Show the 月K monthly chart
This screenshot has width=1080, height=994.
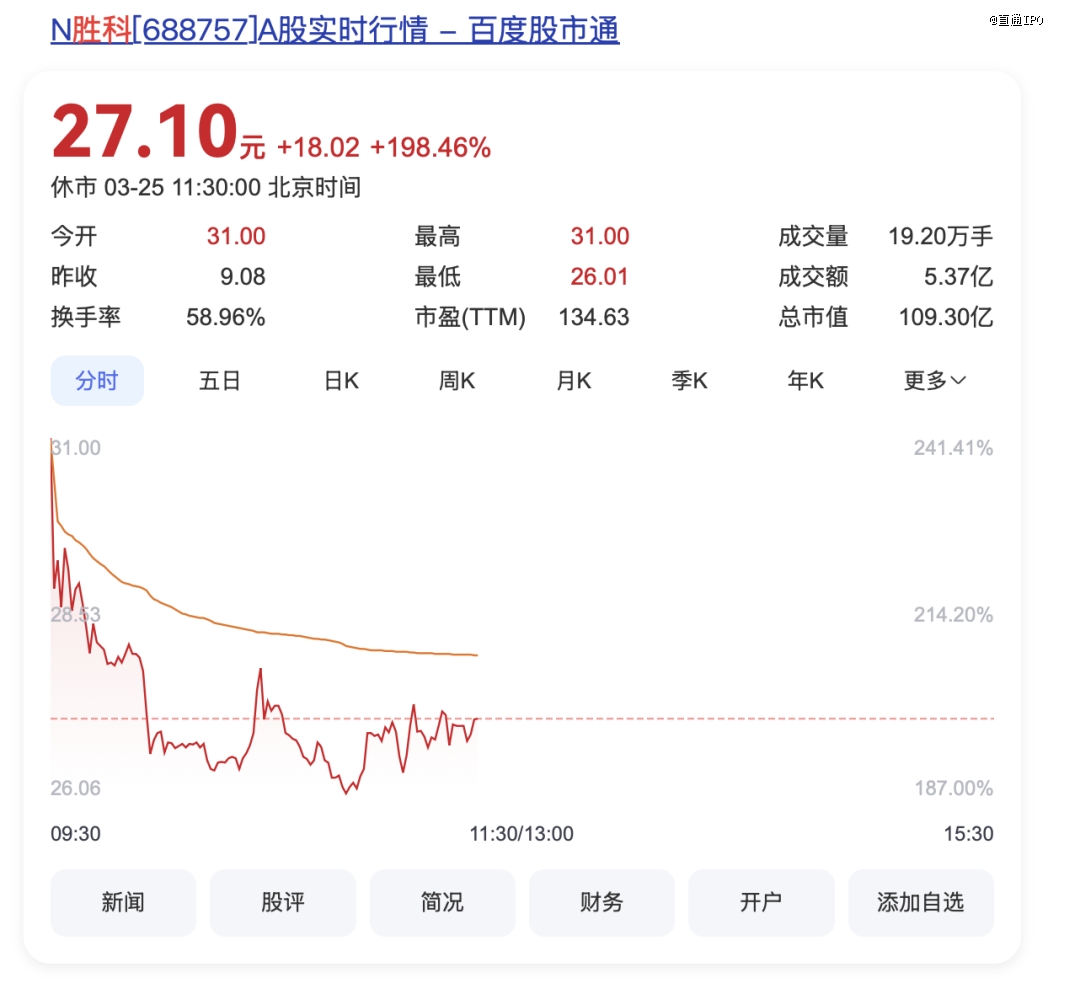point(574,381)
